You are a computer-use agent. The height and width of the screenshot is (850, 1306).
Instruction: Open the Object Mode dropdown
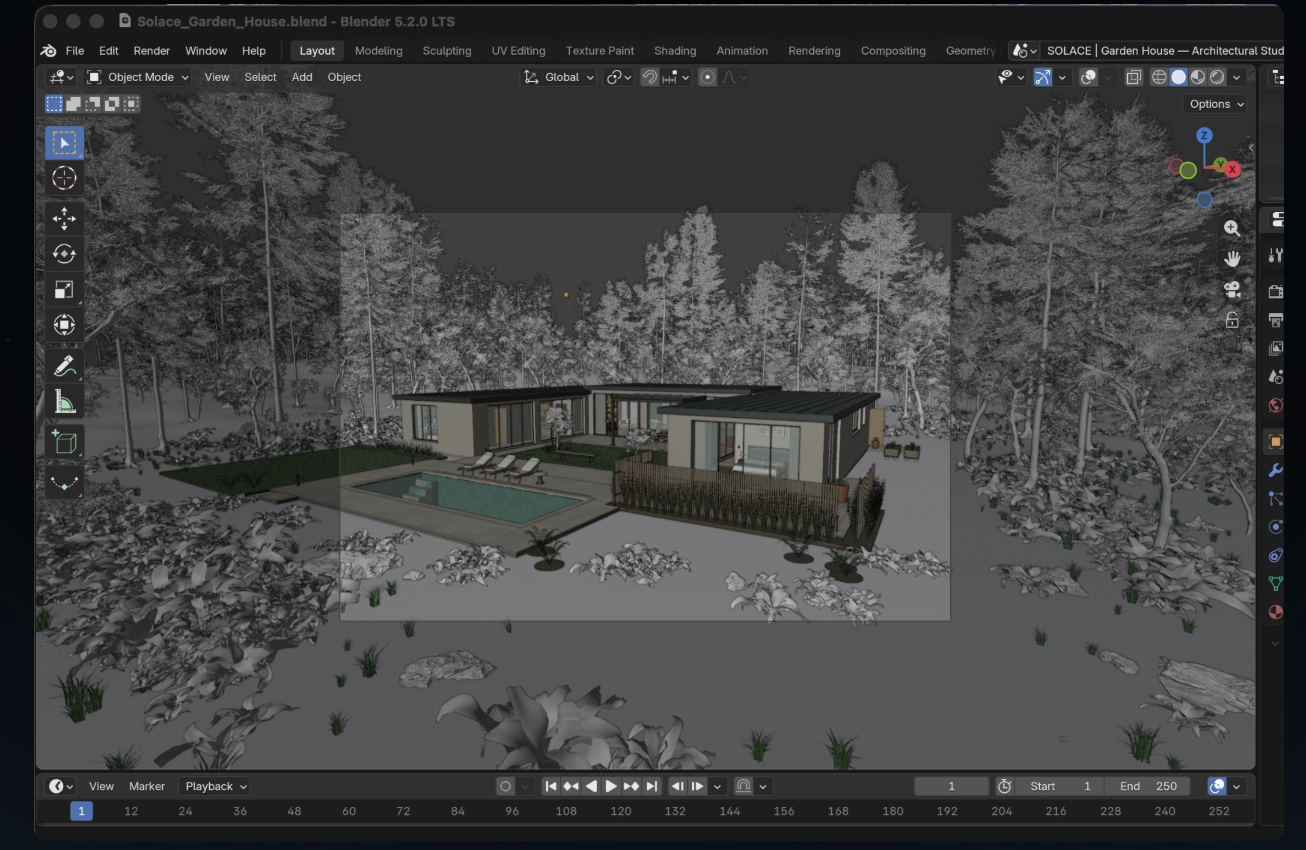click(x=137, y=77)
